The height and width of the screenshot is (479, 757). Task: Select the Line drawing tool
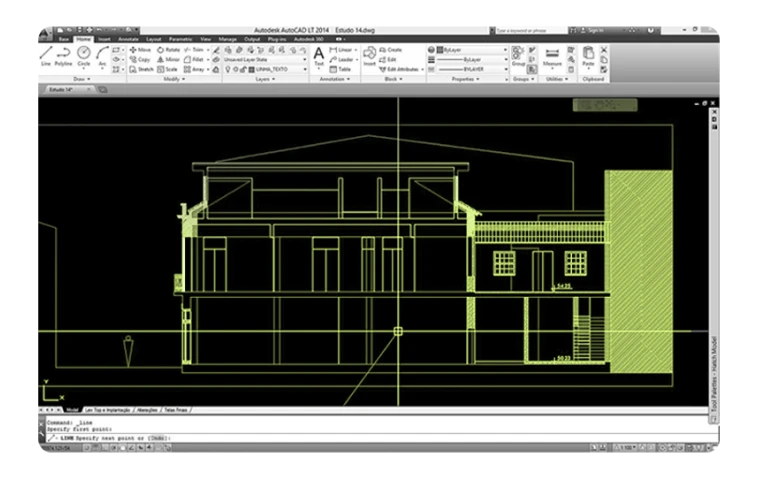coord(46,56)
